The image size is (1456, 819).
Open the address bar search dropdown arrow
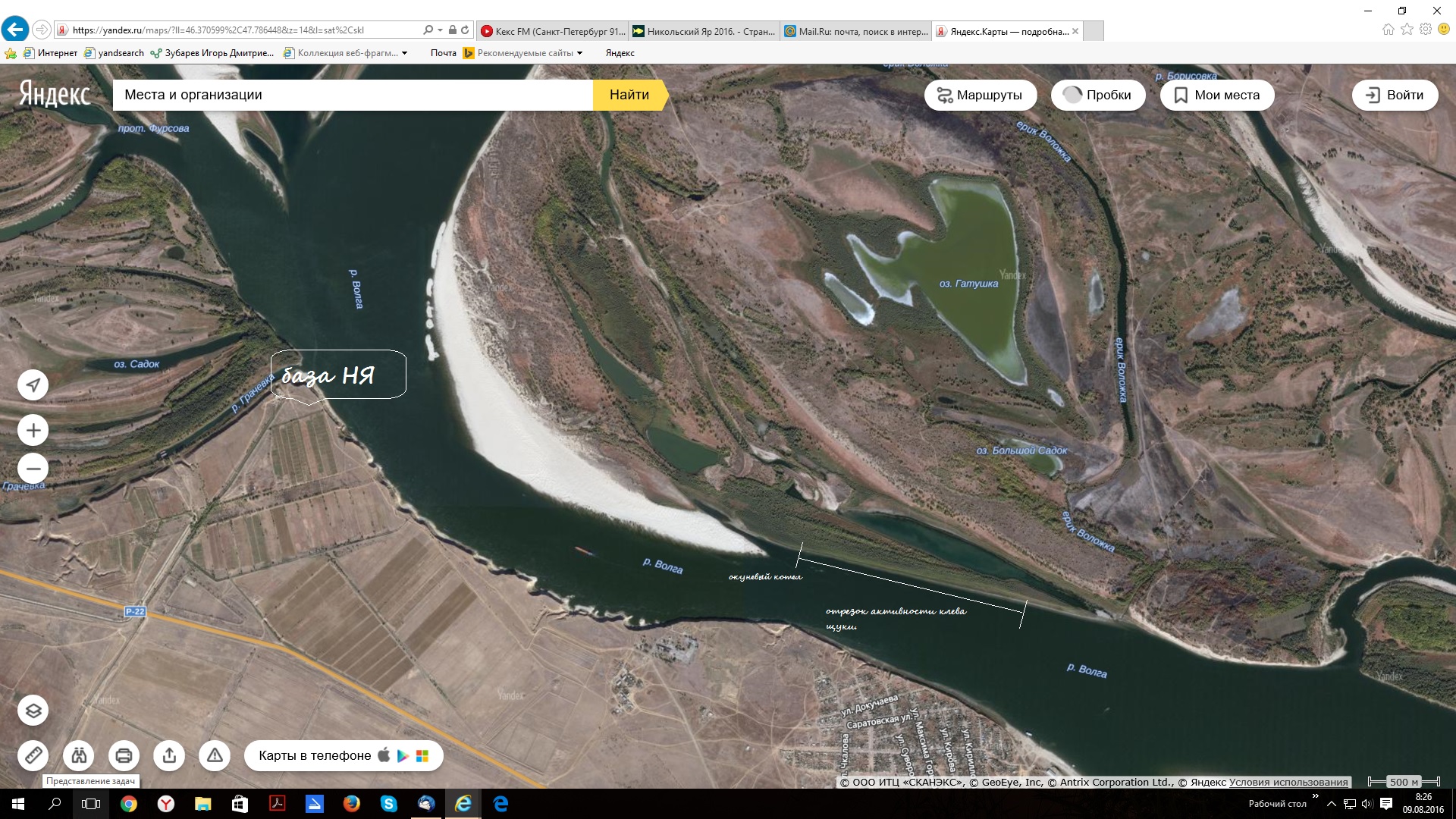pyautogui.click(x=440, y=30)
